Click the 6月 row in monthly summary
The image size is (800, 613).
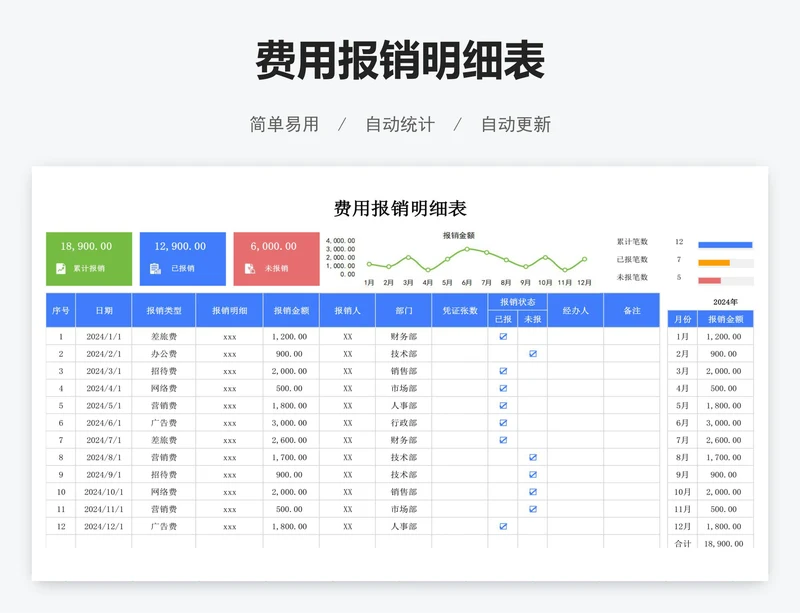pyautogui.click(x=710, y=423)
